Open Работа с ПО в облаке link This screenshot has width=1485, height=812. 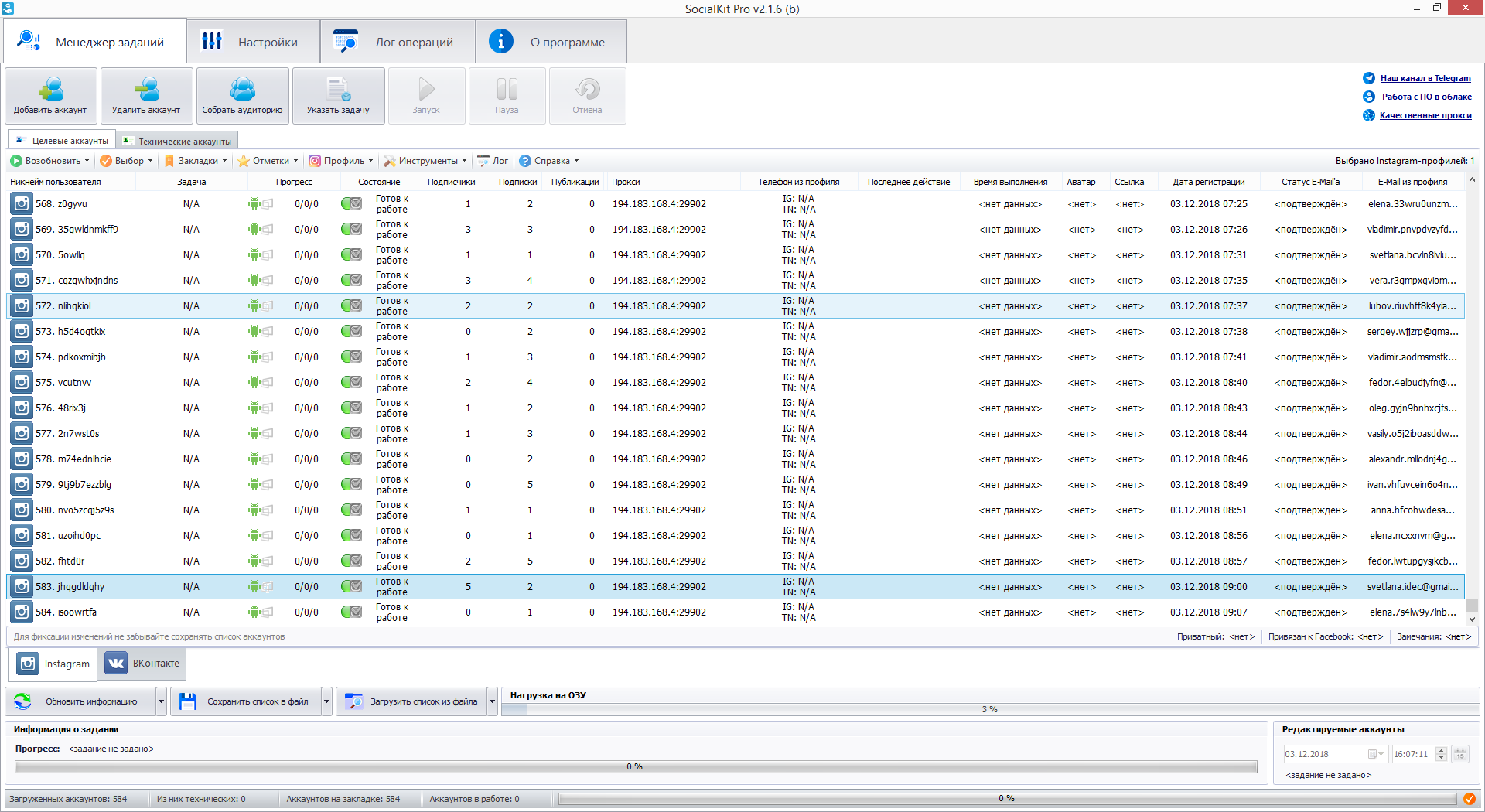click(1426, 97)
